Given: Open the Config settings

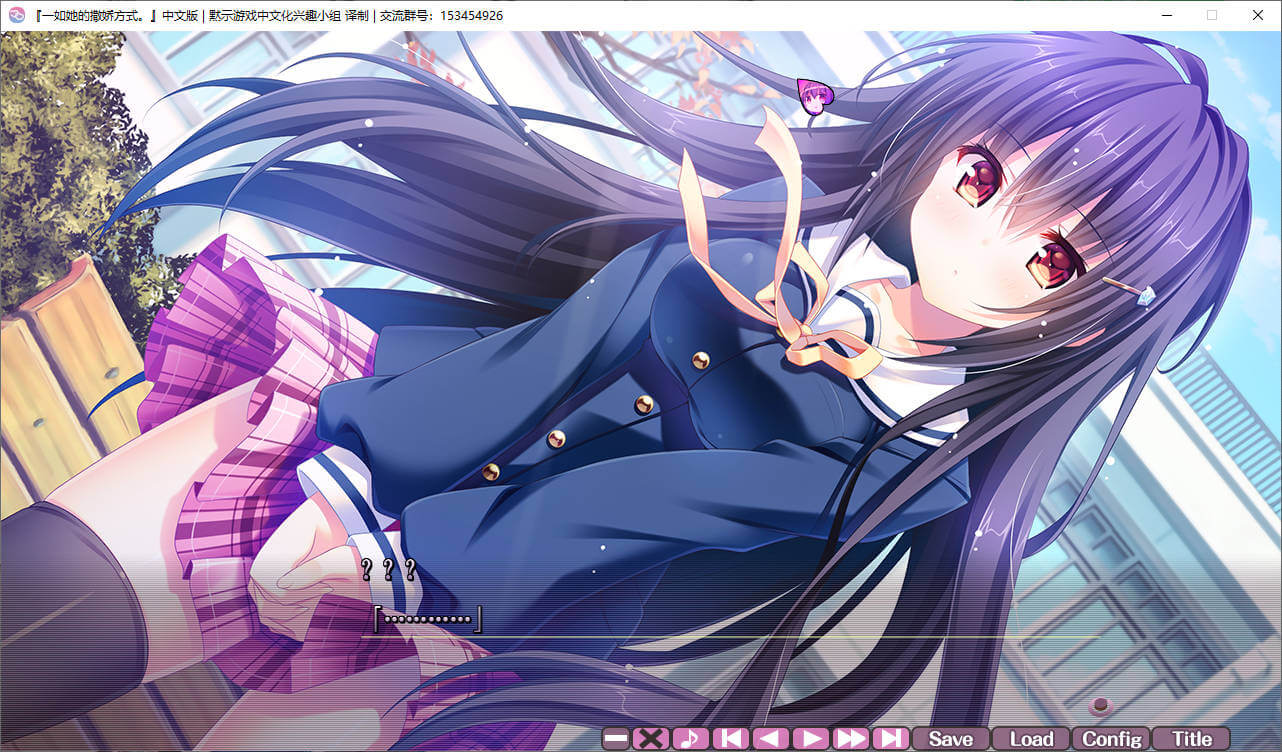Looking at the screenshot, I should point(1111,739).
